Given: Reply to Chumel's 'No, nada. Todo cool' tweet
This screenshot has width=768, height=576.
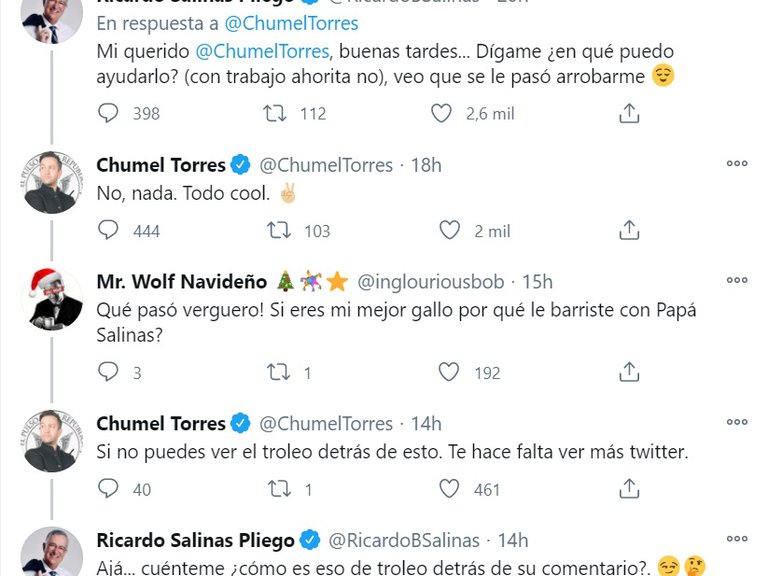Looking at the screenshot, I should (109, 231).
